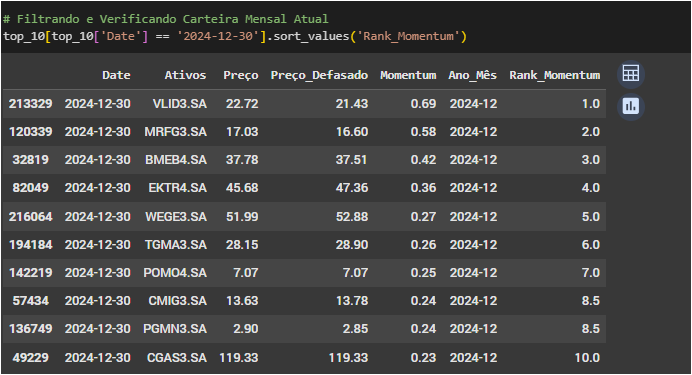Select the Momentum column header
The width and height of the screenshot is (692, 375).
point(408,75)
